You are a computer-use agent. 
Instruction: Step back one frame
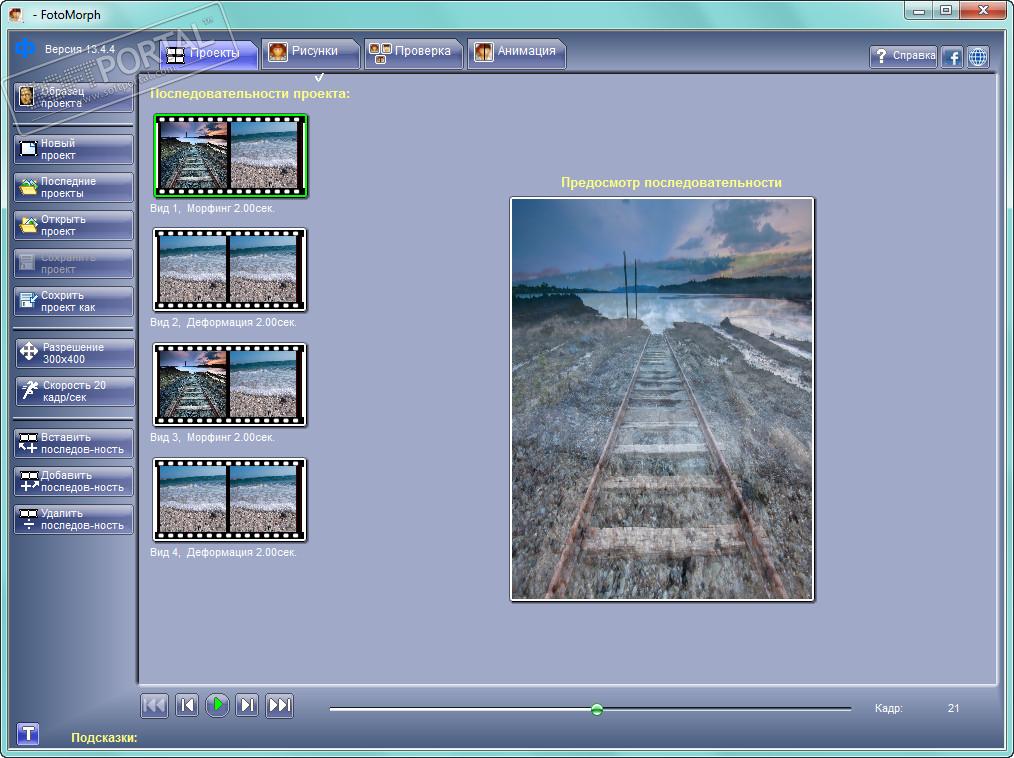(x=187, y=705)
